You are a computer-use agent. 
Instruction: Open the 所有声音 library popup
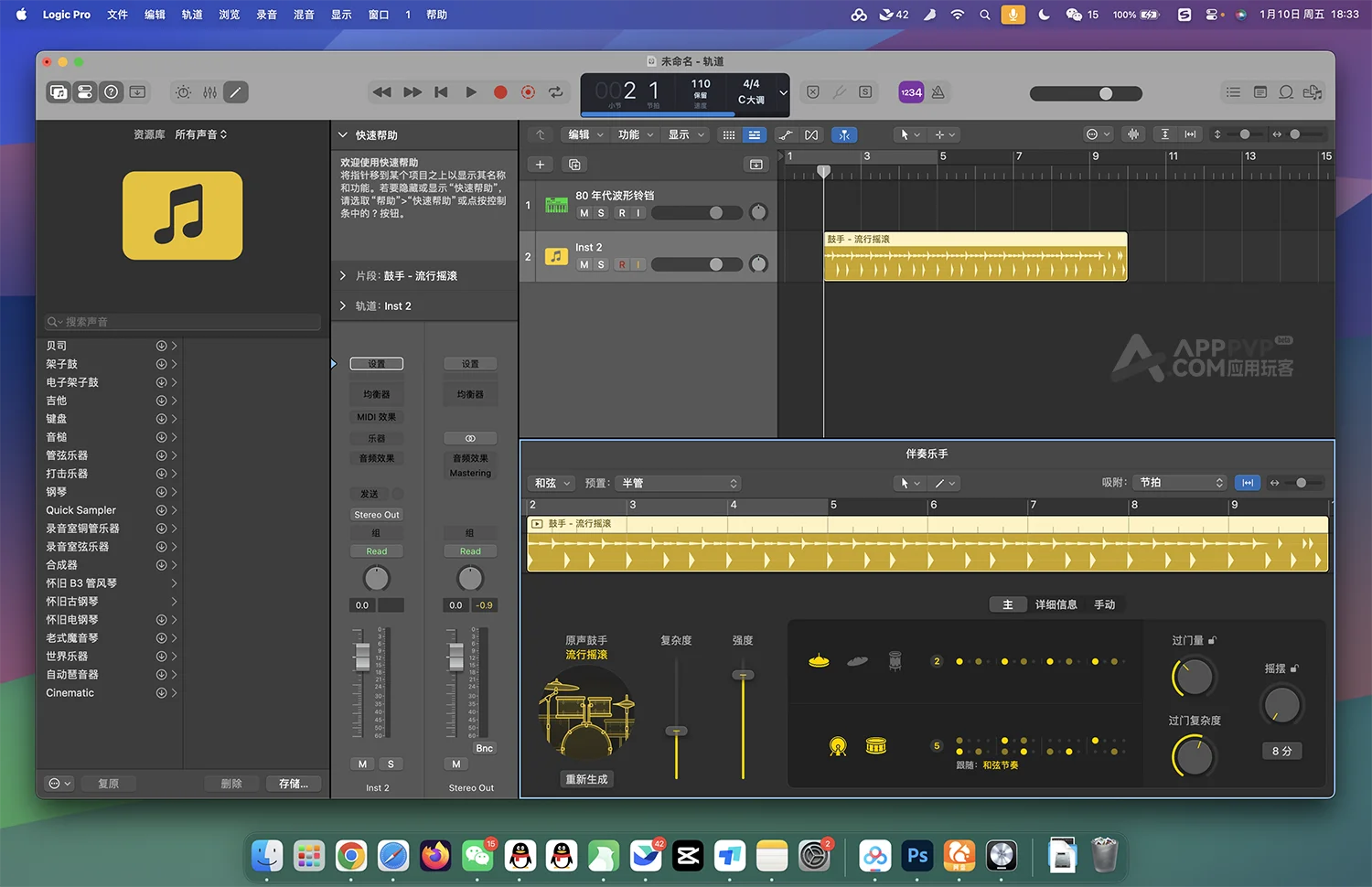[201, 134]
